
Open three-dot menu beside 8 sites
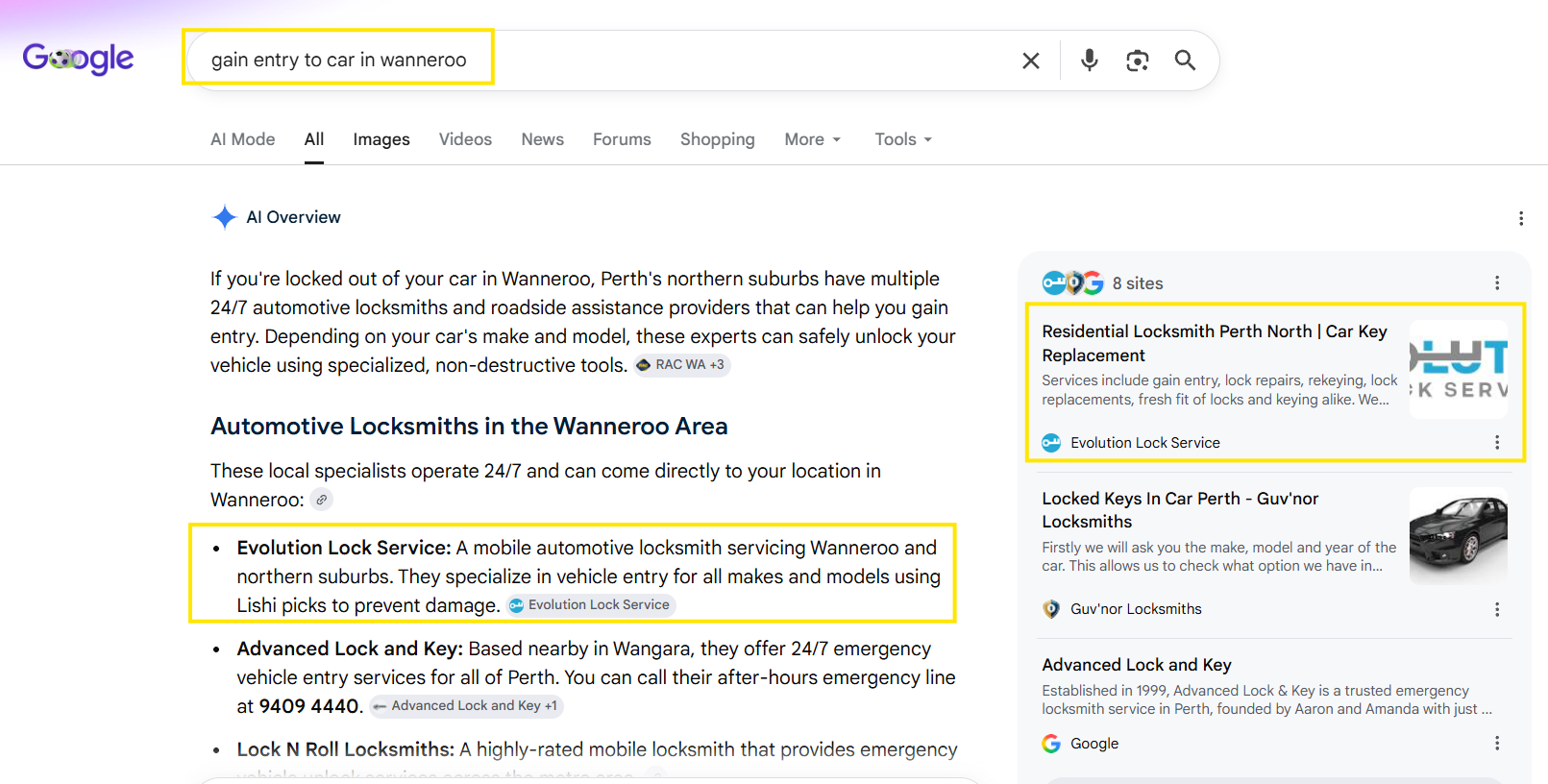[1497, 282]
